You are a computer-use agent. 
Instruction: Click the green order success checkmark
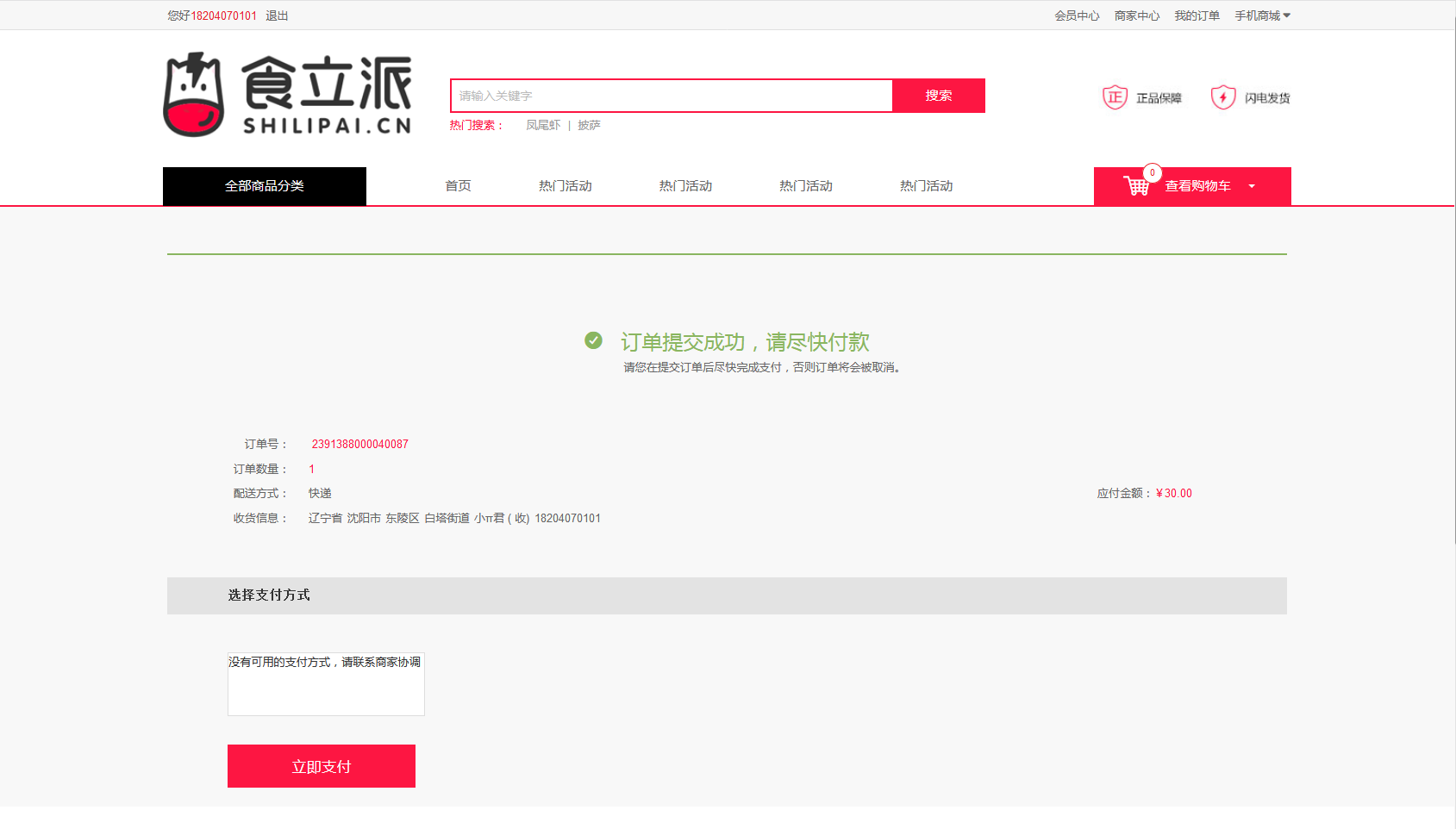pos(593,340)
